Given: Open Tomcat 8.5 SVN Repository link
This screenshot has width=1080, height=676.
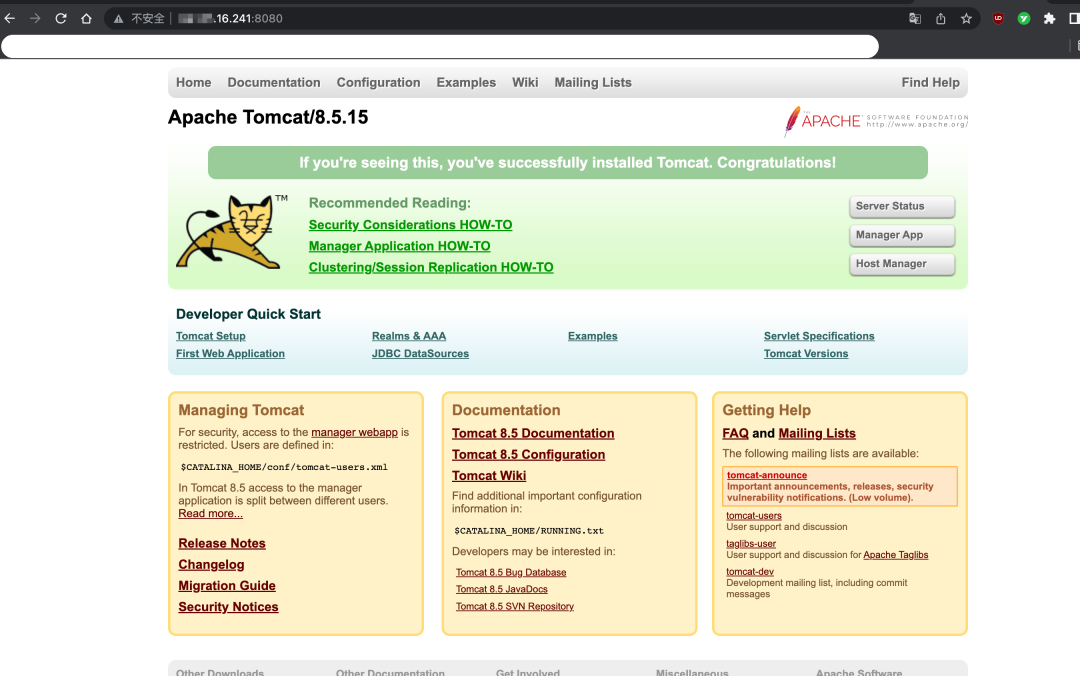Looking at the screenshot, I should point(515,606).
